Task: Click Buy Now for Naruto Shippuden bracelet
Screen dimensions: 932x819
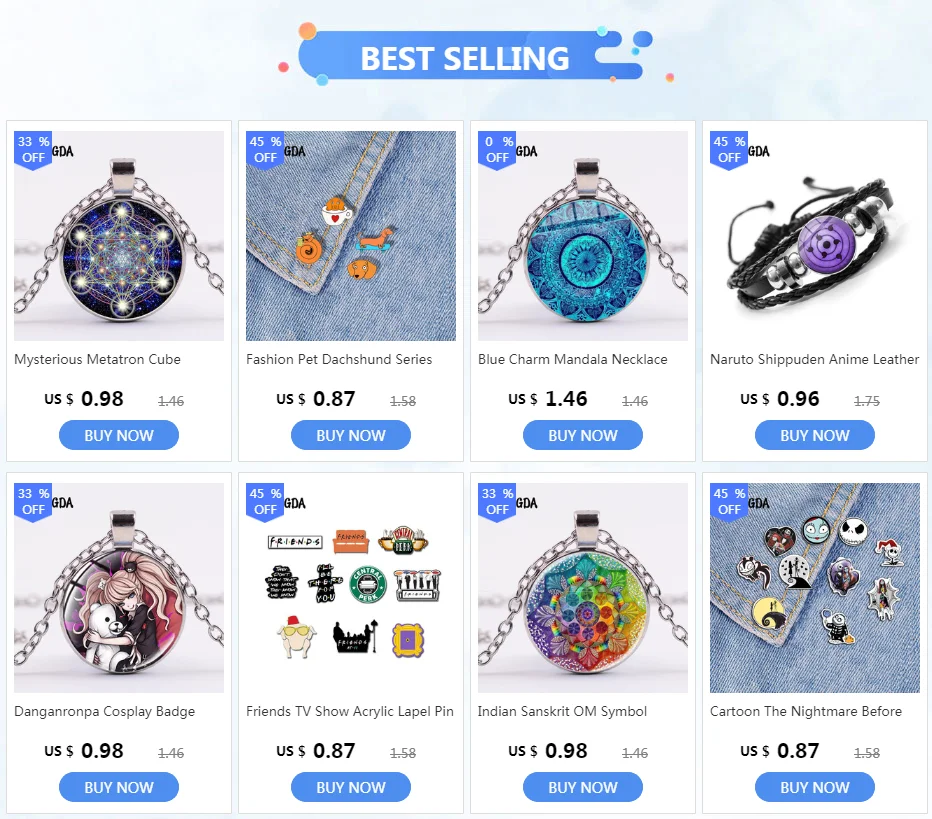Action: [x=815, y=435]
